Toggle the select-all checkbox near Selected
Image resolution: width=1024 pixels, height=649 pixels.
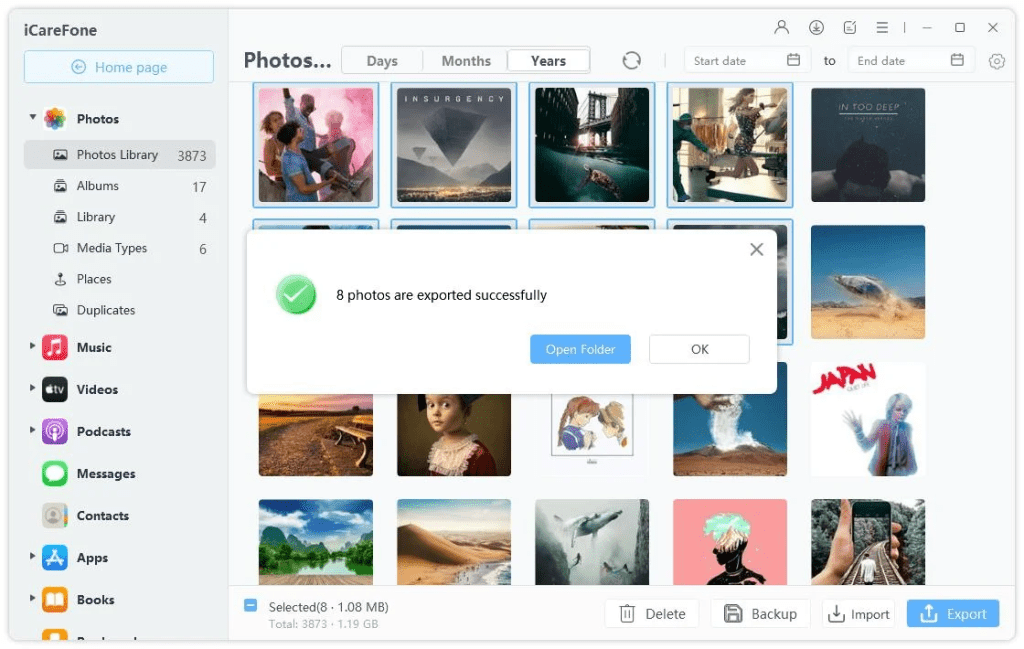coord(251,606)
